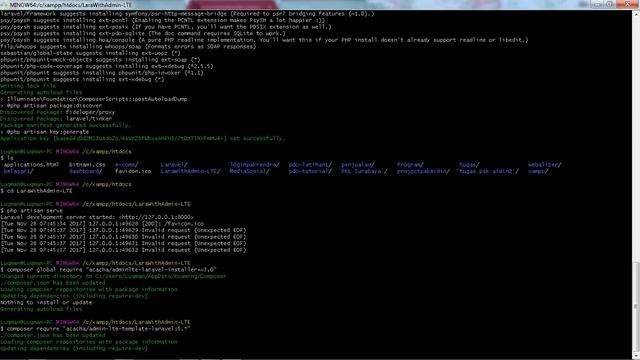Click 'PKL Surabaya'/ directory in ls listing
The width and height of the screenshot is (640, 360).
364,171
